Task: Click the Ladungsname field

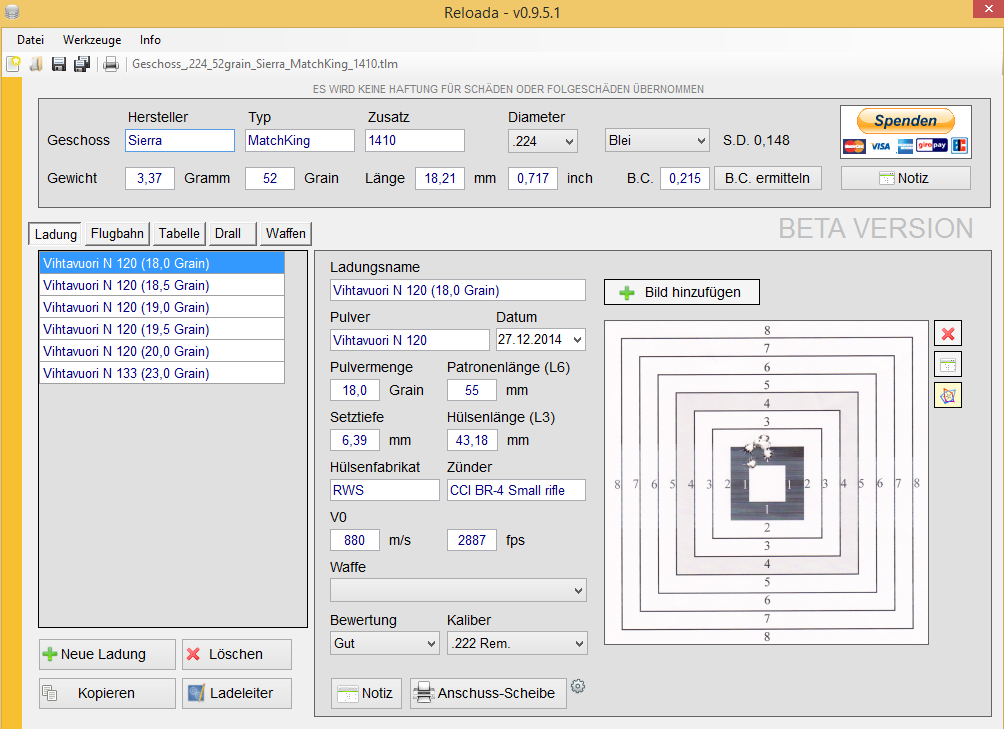Action: click(458, 290)
